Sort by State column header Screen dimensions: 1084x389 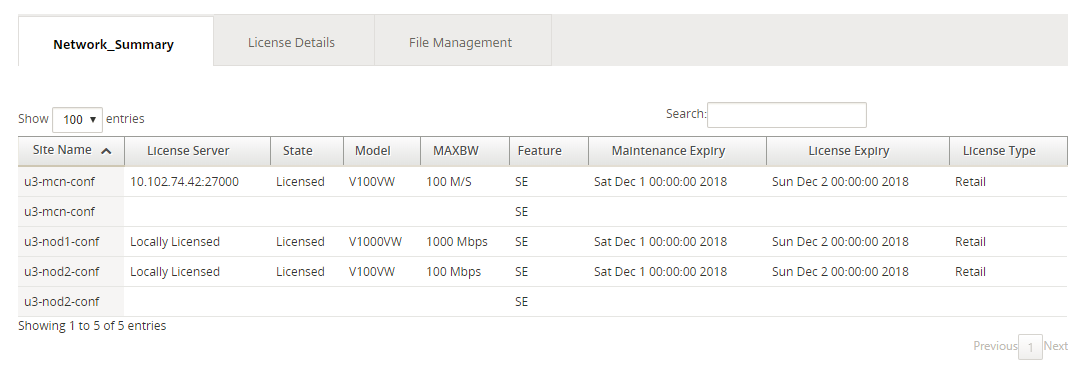[x=307, y=151]
